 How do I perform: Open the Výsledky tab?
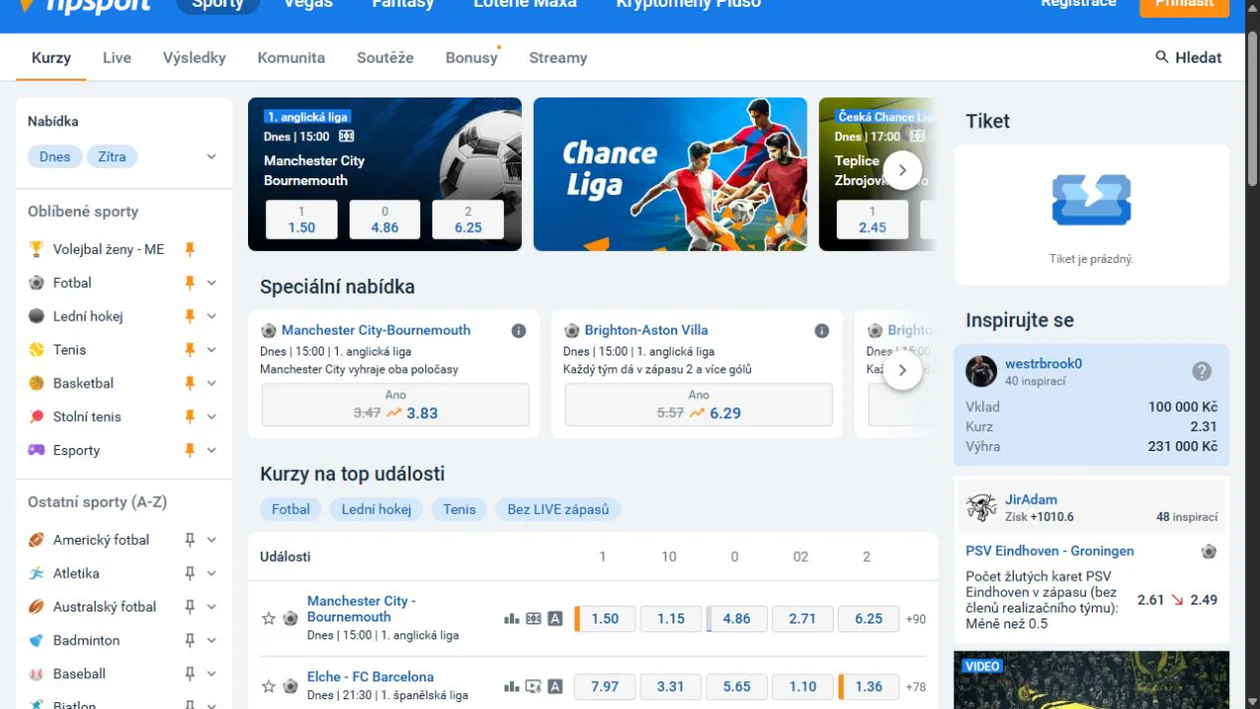tap(194, 58)
